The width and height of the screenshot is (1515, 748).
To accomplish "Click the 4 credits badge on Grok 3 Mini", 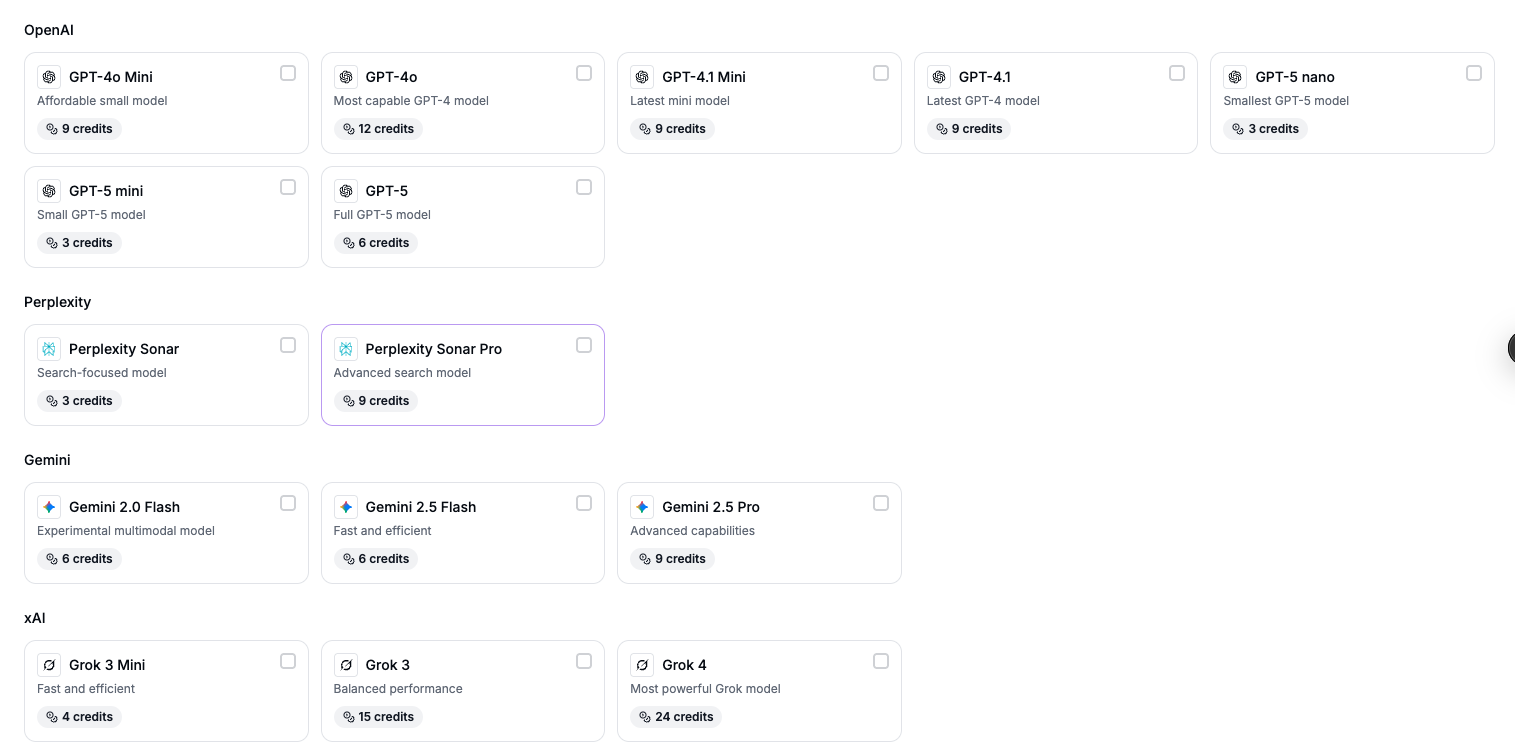I will tap(79, 717).
